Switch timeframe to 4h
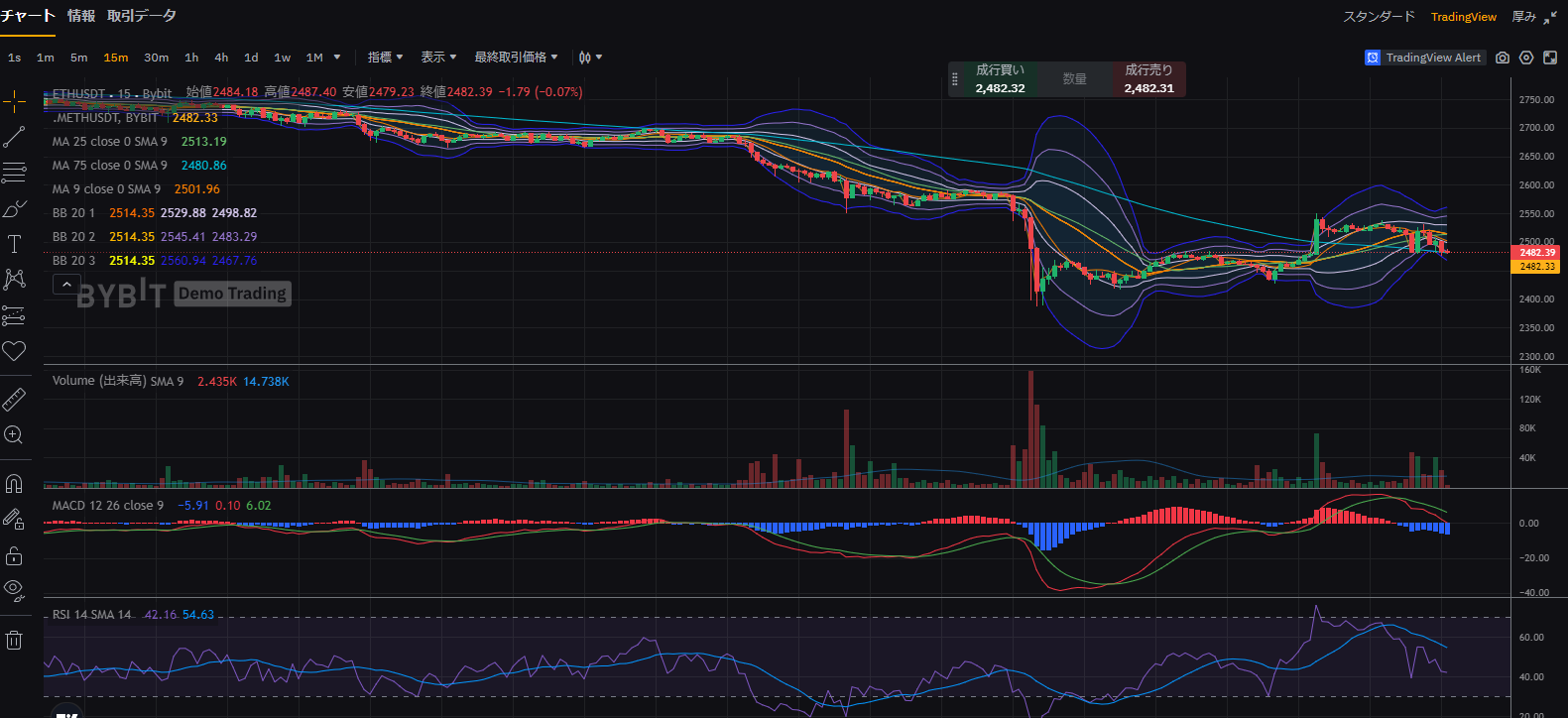The height and width of the screenshot is (718, 1568). click(221, 58)
